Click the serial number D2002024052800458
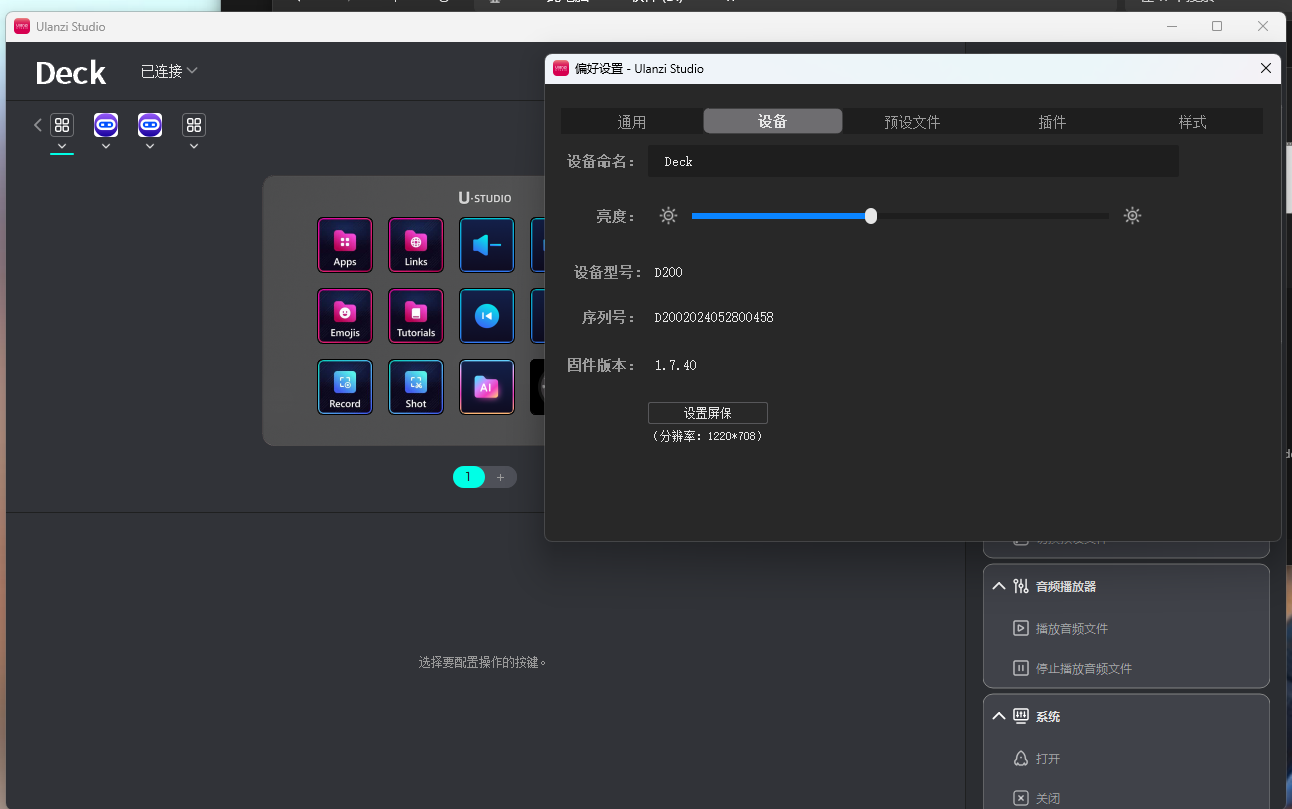This screenshot has width=1292, height=809. click(714, 318)
